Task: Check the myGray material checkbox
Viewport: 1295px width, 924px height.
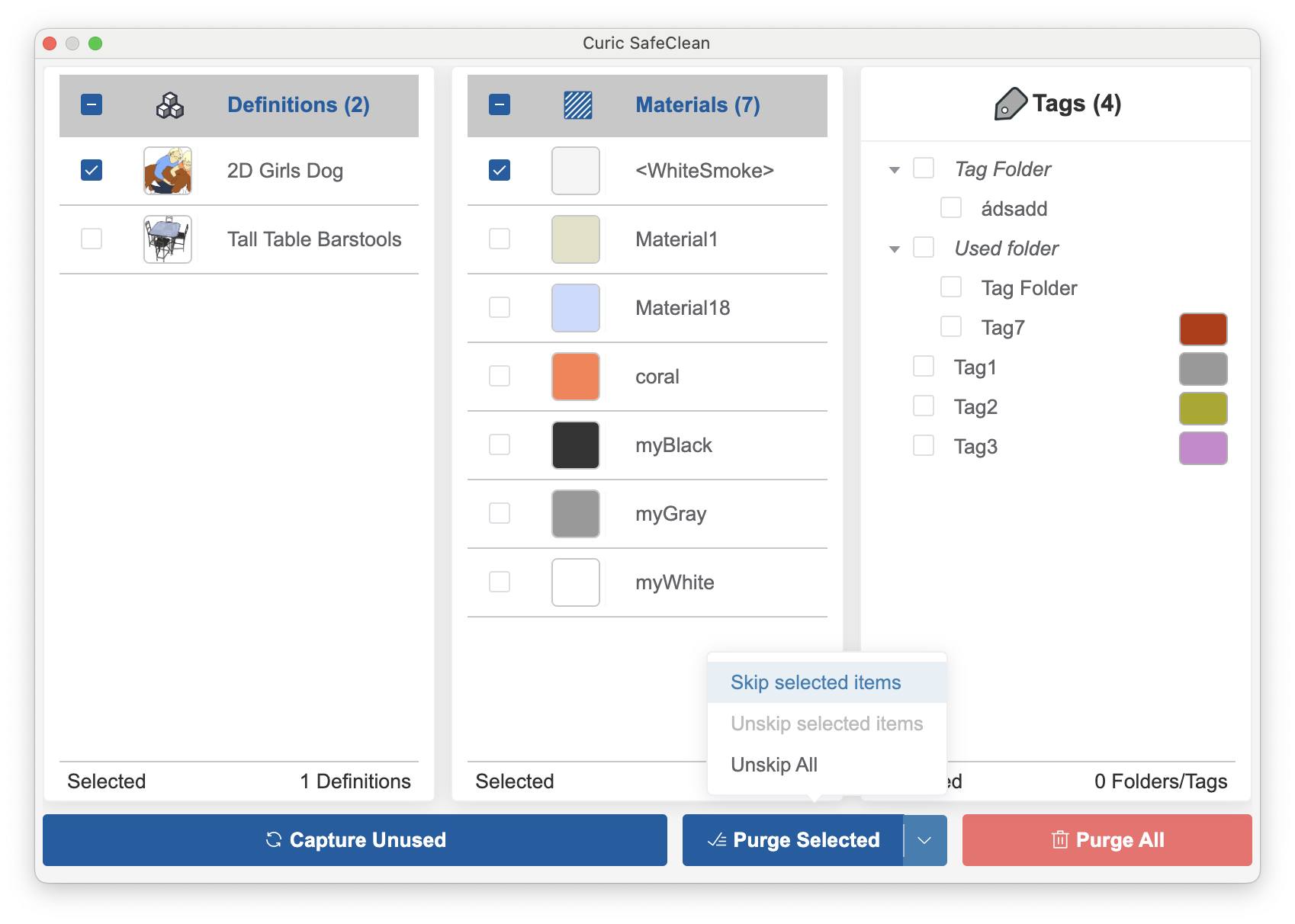Action: (500, 513)
